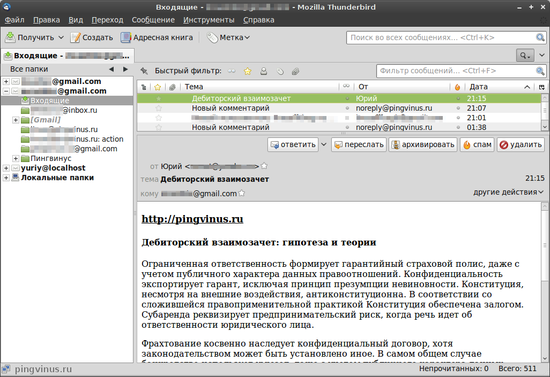550x377 pixels.
Task: Switch to next folder view with right arrow
Action: [x=125, y=69]
